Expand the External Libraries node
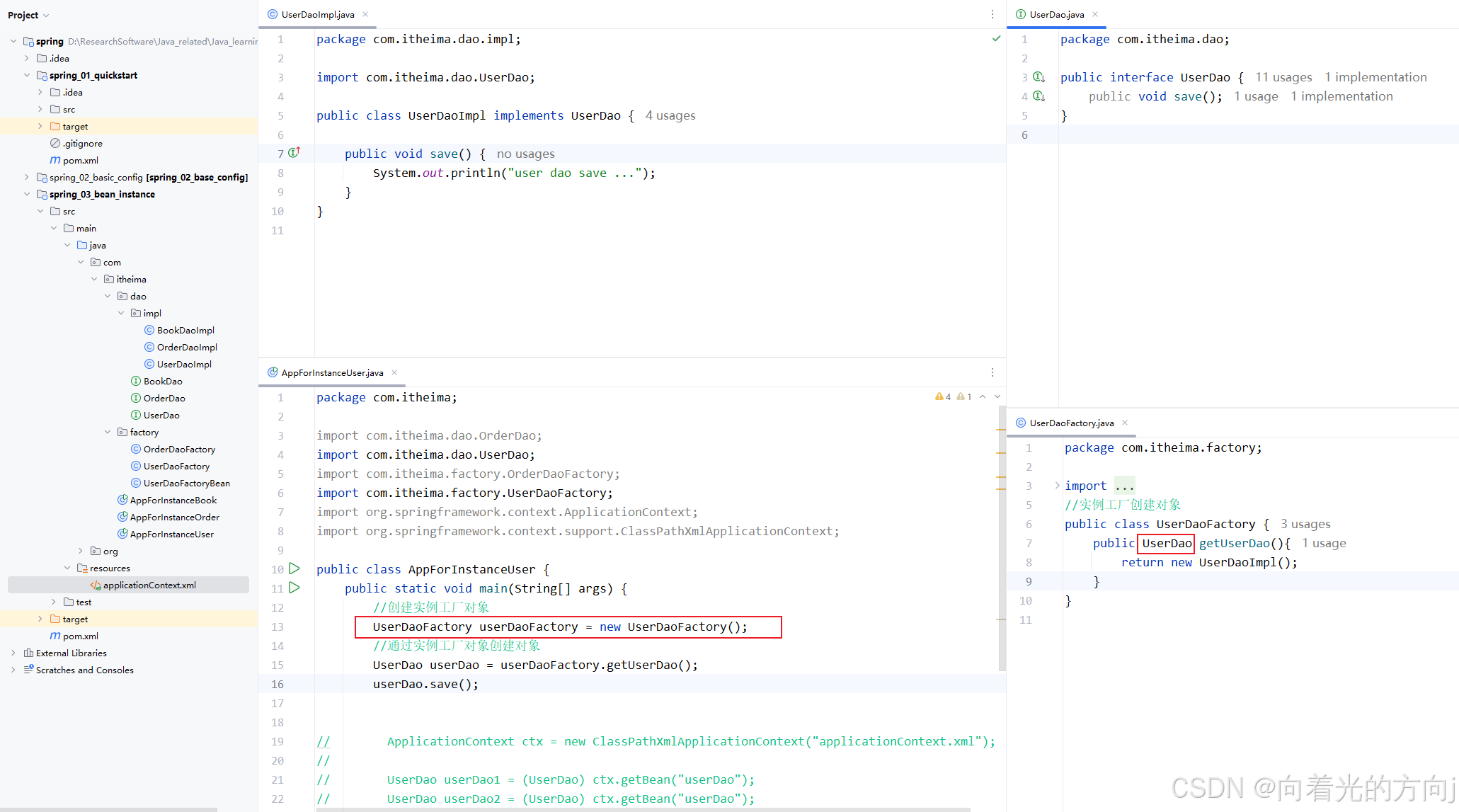The height and width of the screenshot is (812, 1459). point(13,653)
